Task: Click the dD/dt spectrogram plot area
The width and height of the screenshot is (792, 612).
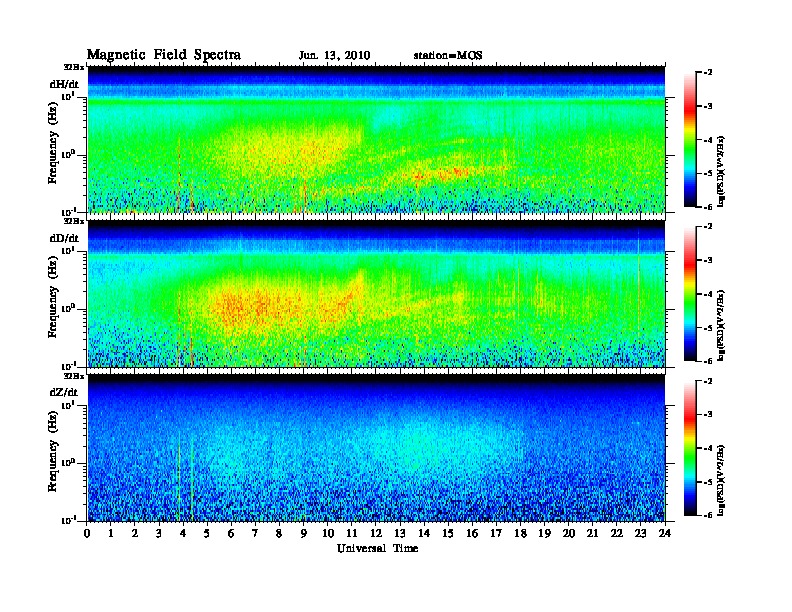Action: coord(376,293)
